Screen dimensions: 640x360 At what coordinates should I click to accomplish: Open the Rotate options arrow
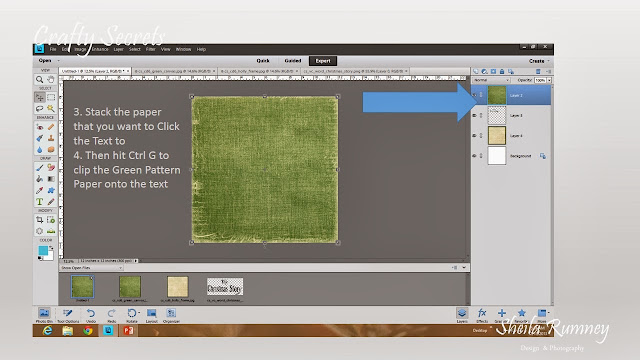coord(139,313)
